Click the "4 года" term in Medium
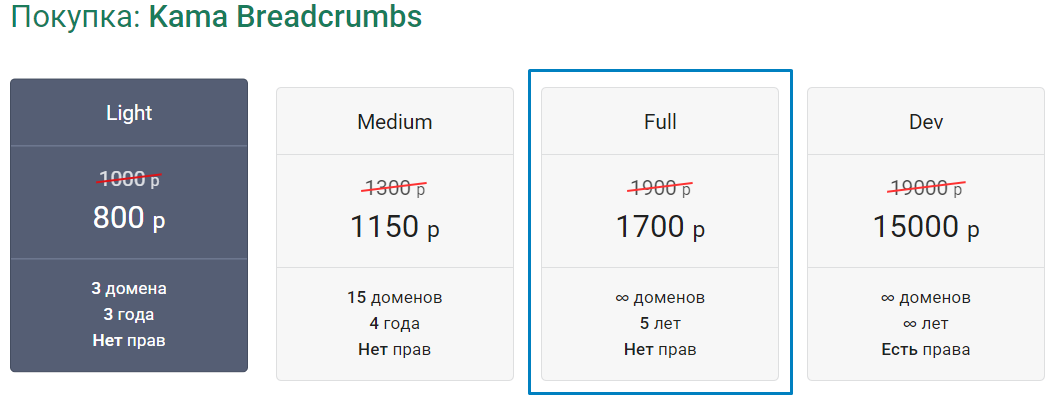Viewport: 1061px width, 400px height. 395,324
